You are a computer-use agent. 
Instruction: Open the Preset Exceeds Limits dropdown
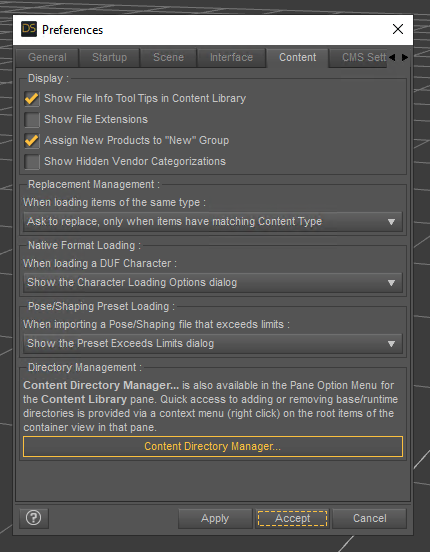tap(213, 343)
